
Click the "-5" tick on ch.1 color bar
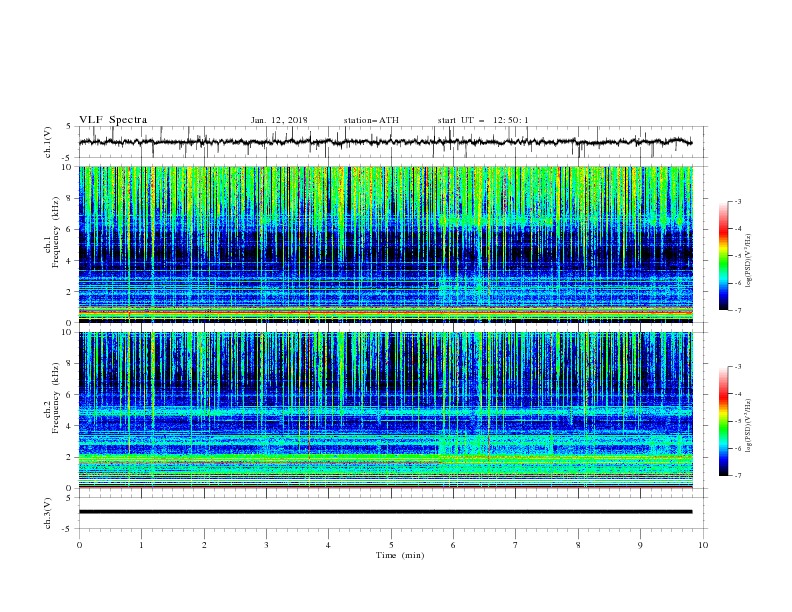737,256
